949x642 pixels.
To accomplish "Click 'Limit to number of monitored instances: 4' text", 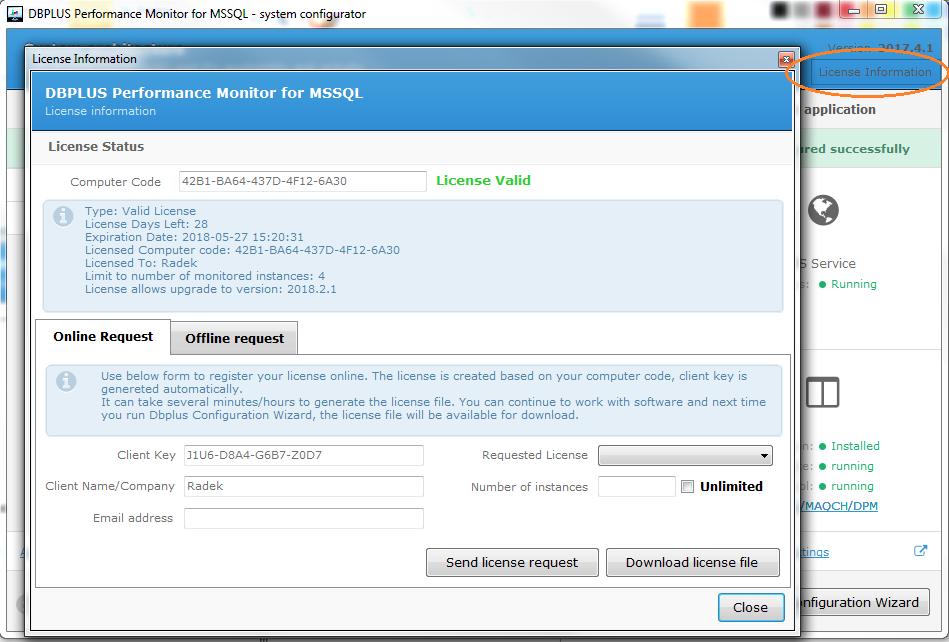I will click(205, 276).
